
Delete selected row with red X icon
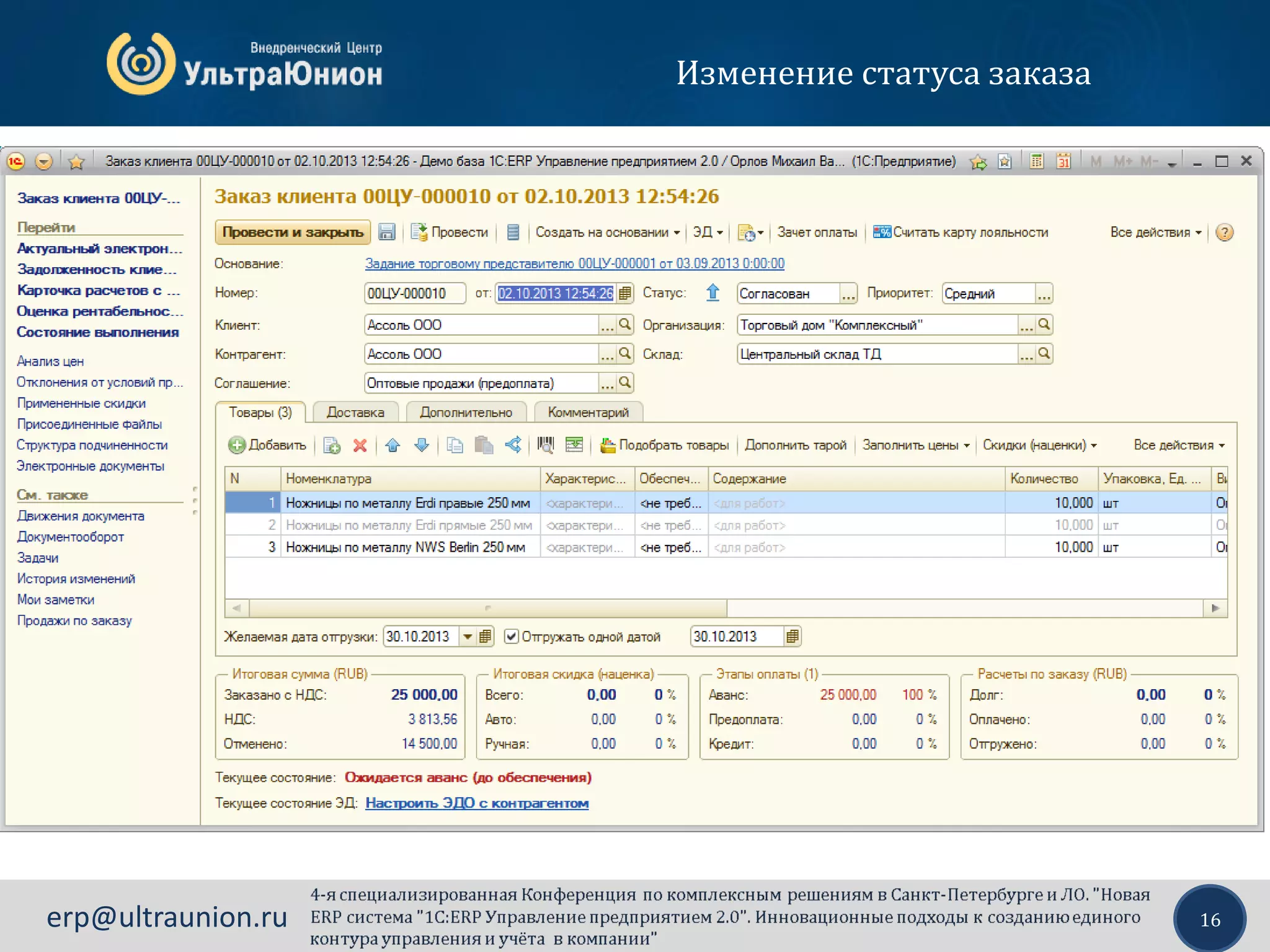[360, 445]
